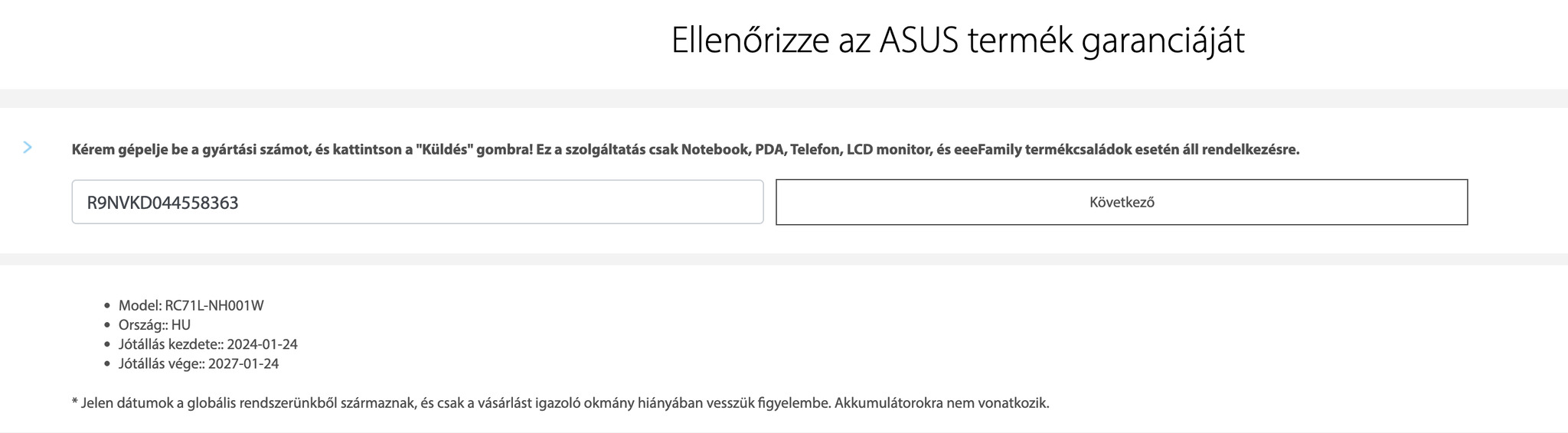The width and height of the screenshot is (1568, 433).
Task: Click the "Model:" label in the results
Action: coord(140,305)
